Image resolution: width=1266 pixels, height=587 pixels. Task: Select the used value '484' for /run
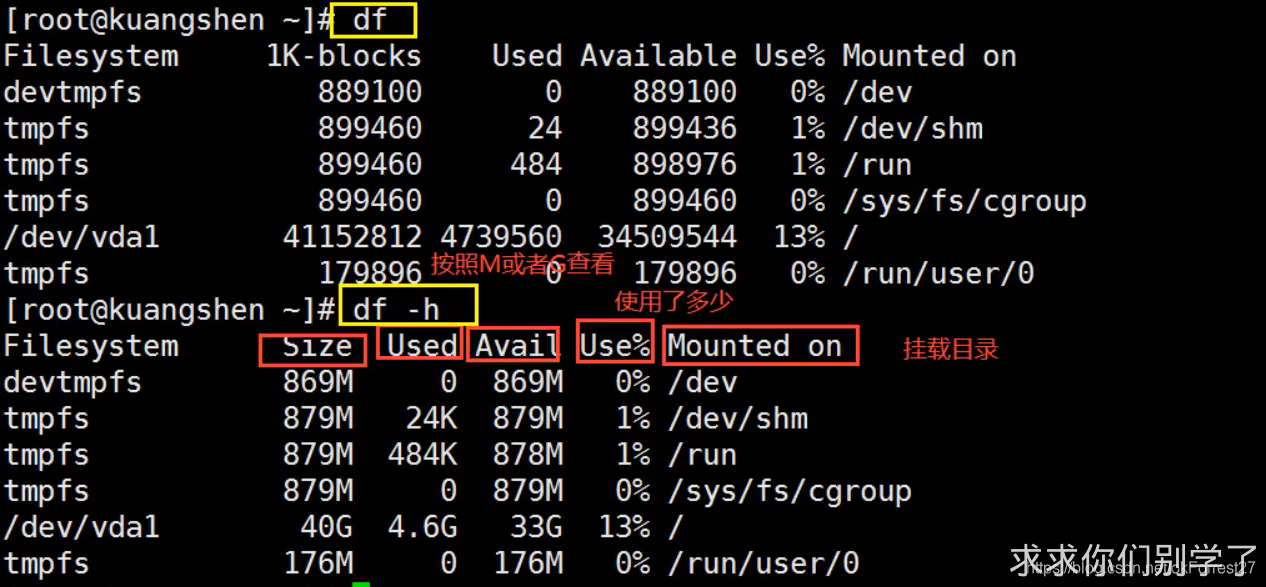(x=536, y=165)
